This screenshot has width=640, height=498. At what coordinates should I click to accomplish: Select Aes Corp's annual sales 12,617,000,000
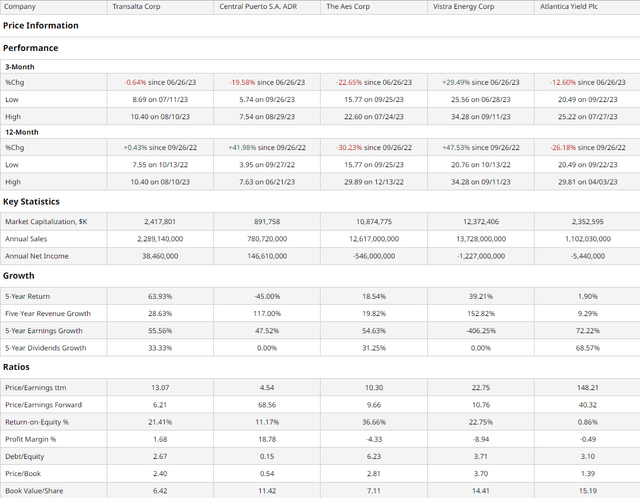point(374,239)
